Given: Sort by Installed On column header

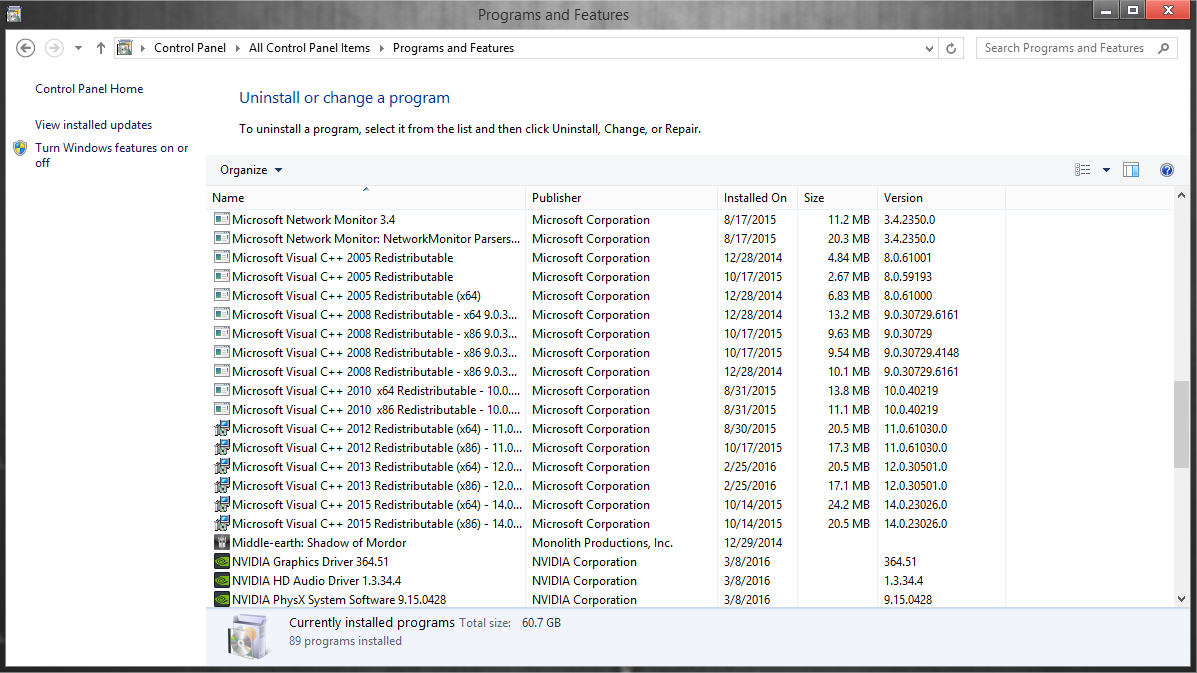Looking at the screenshot, I should (x=757, y=198).
